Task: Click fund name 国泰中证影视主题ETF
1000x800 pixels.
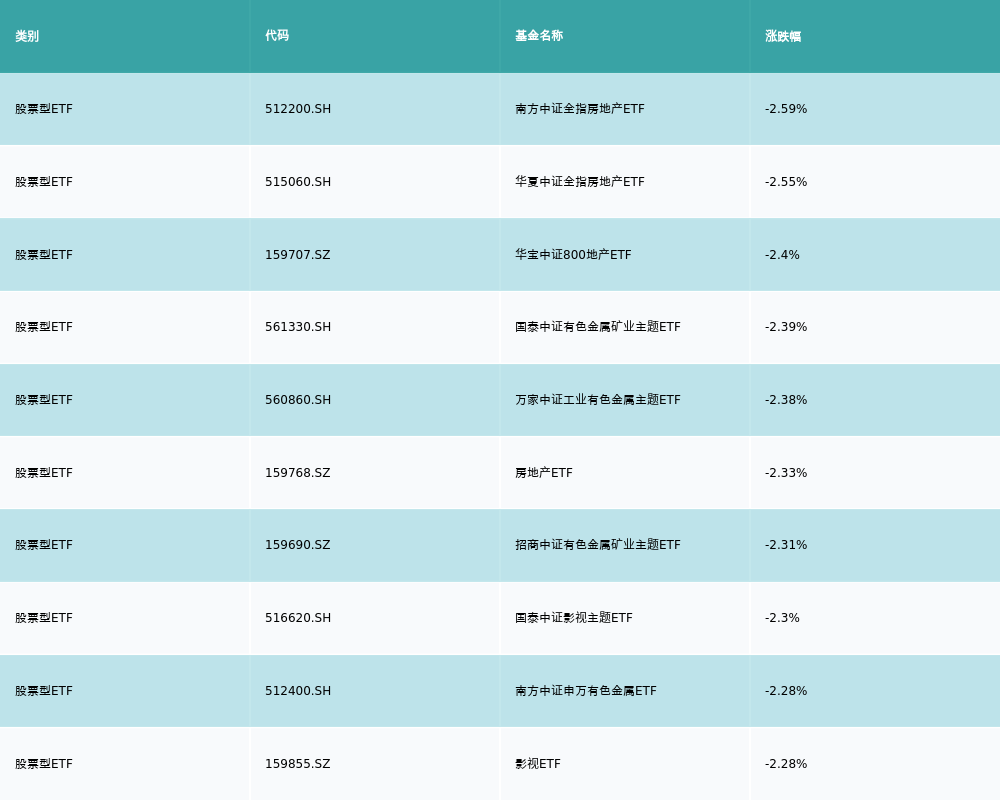Action: (x=574, y=618)
